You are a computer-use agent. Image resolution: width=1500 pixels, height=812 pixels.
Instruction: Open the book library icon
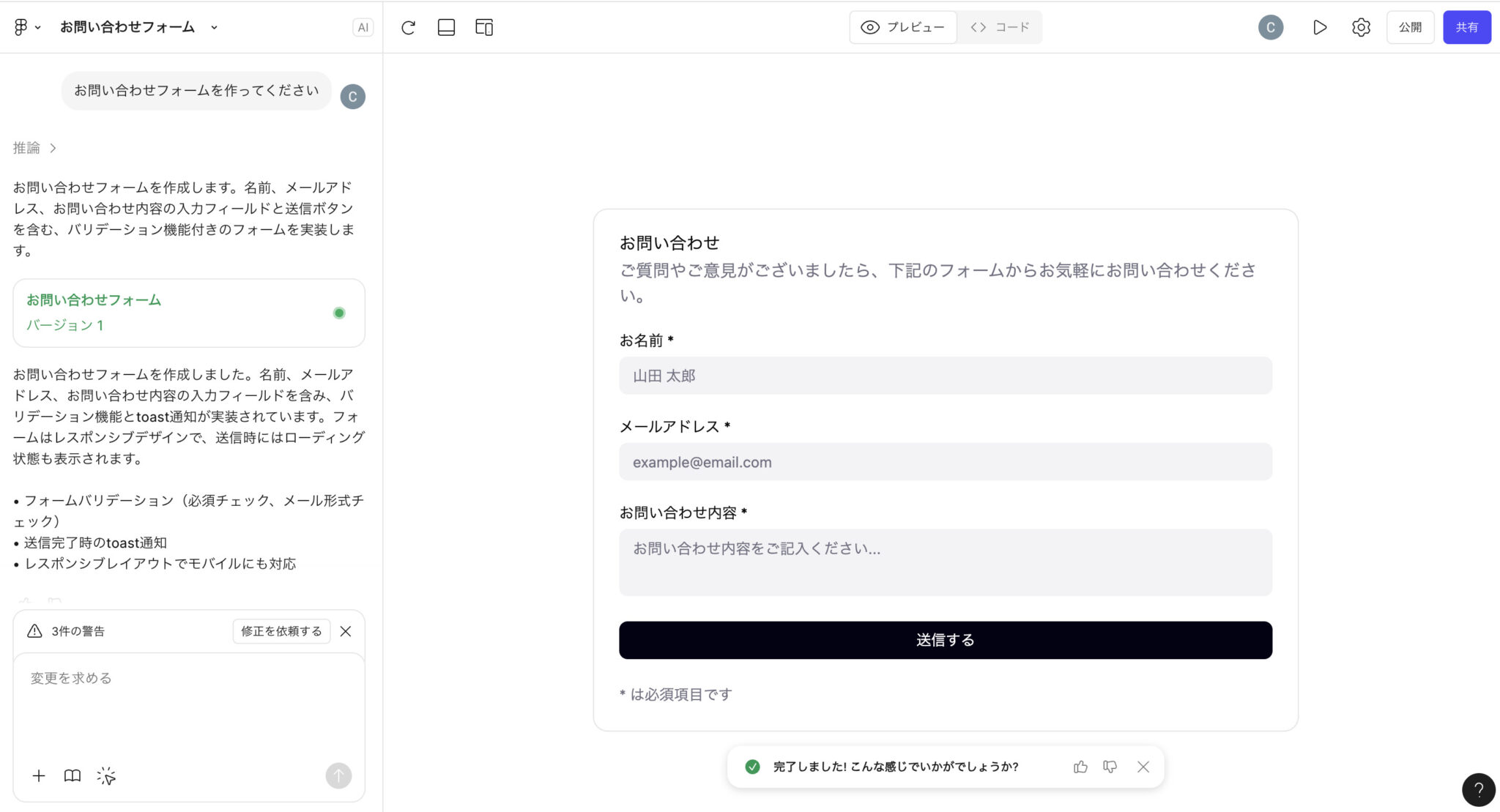[x=73, y=776]
